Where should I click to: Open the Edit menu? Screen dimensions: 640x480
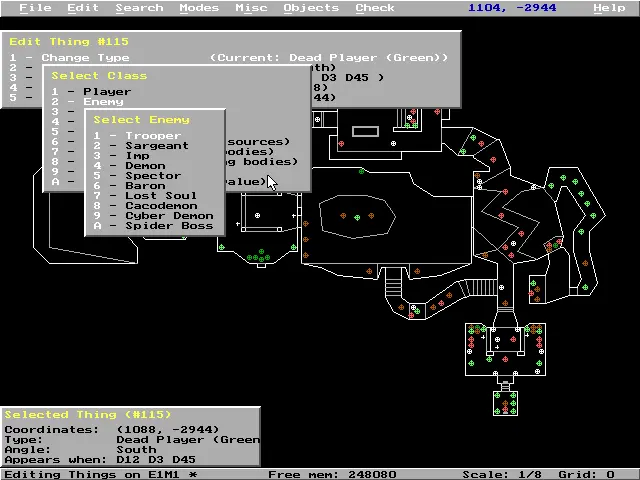click(x=83, y=8)
